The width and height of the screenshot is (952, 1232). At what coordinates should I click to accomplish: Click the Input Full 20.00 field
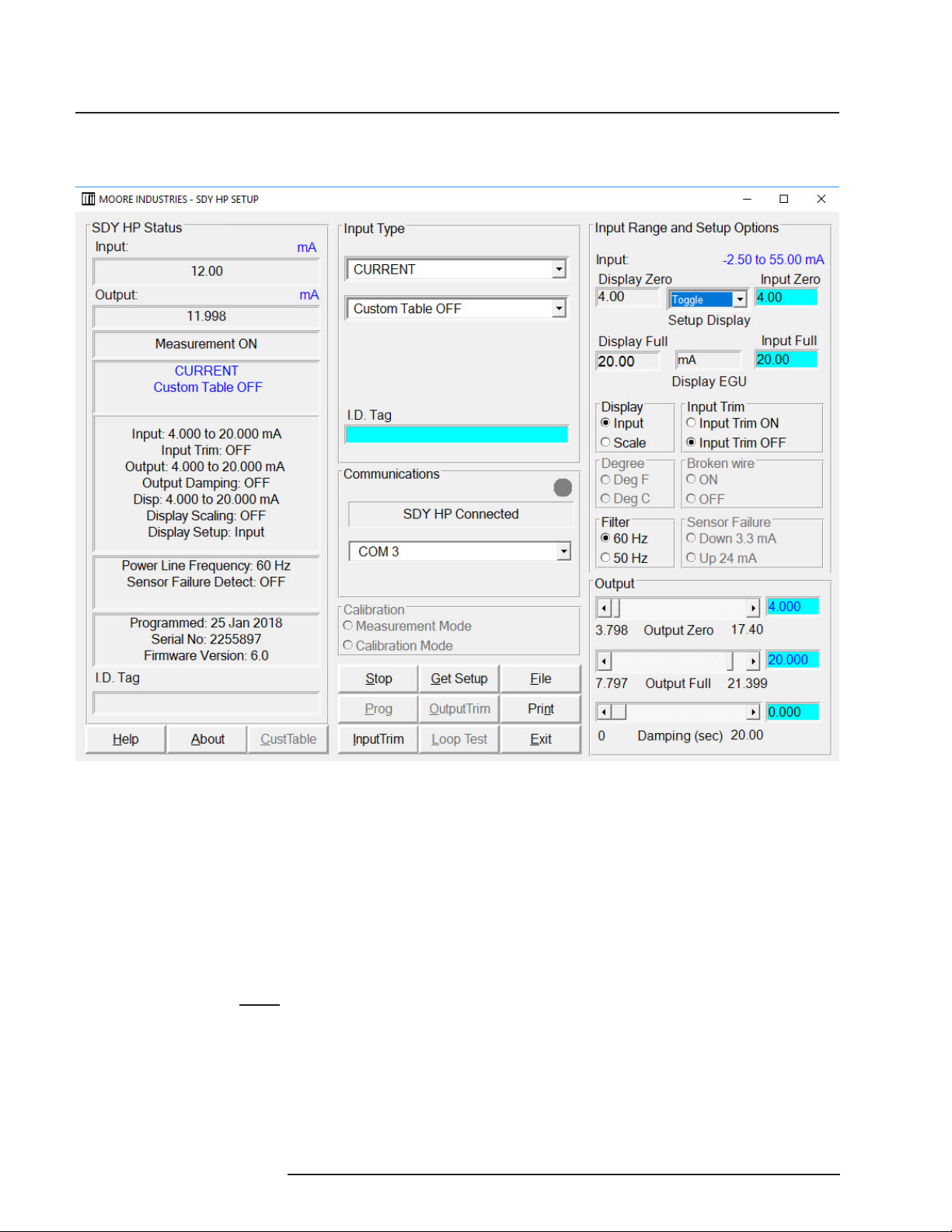click(786, 360)
